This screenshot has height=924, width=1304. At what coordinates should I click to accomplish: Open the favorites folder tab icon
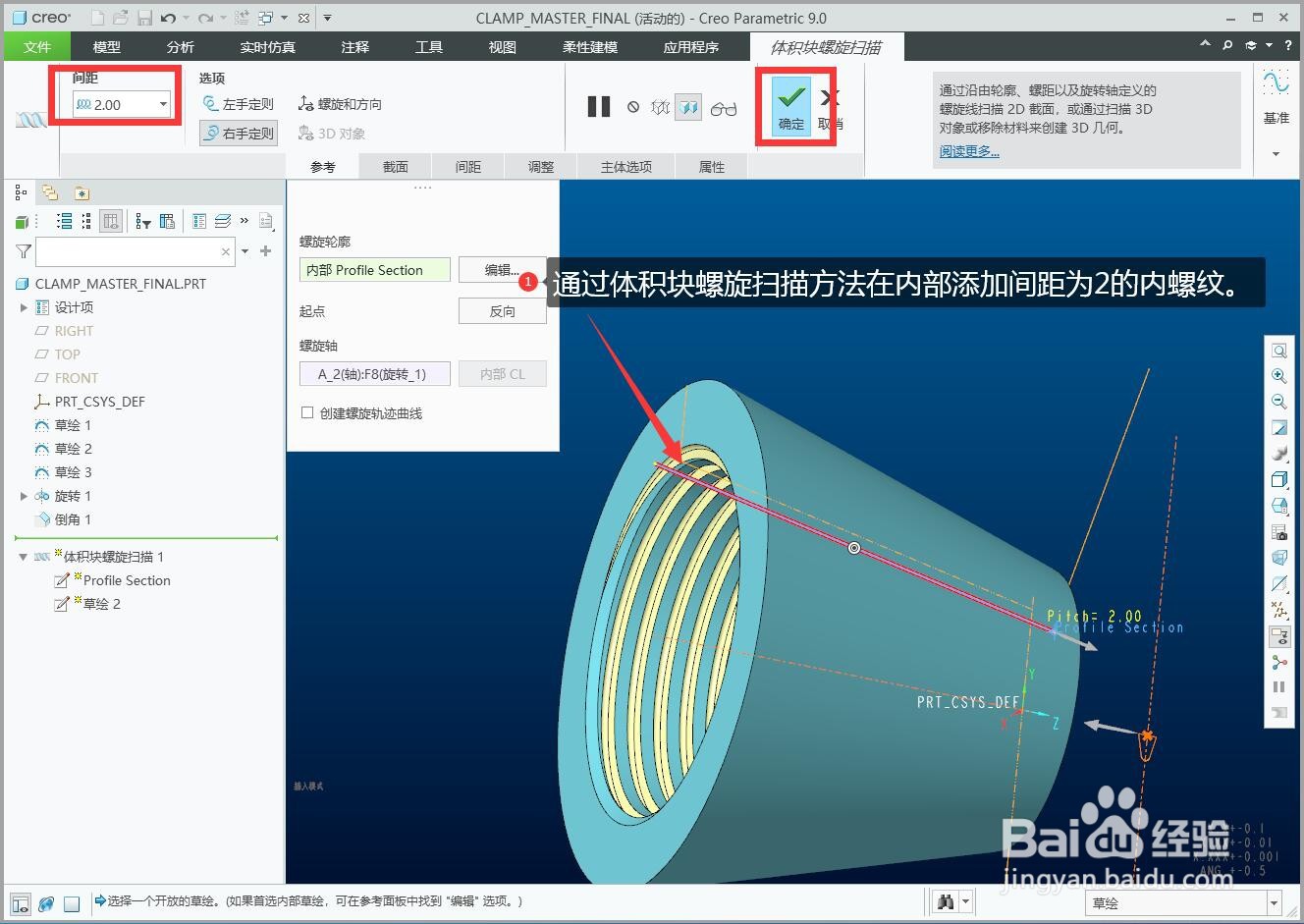coord(81,192)
